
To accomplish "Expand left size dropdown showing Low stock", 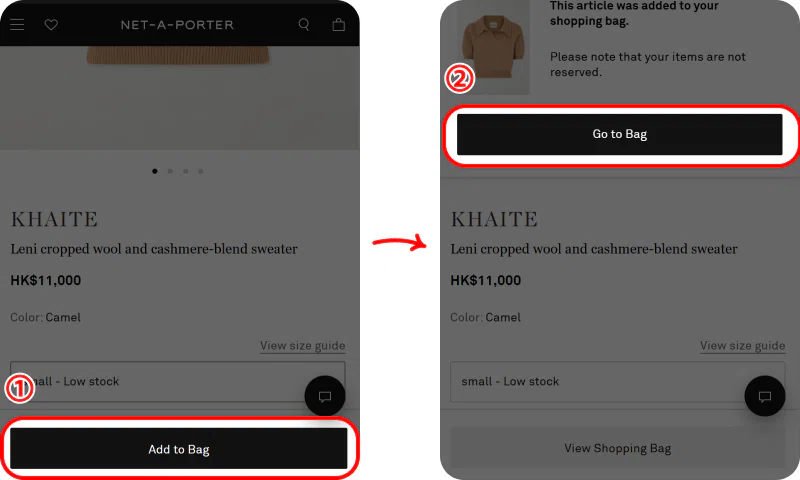I will (x=178, y=382).
